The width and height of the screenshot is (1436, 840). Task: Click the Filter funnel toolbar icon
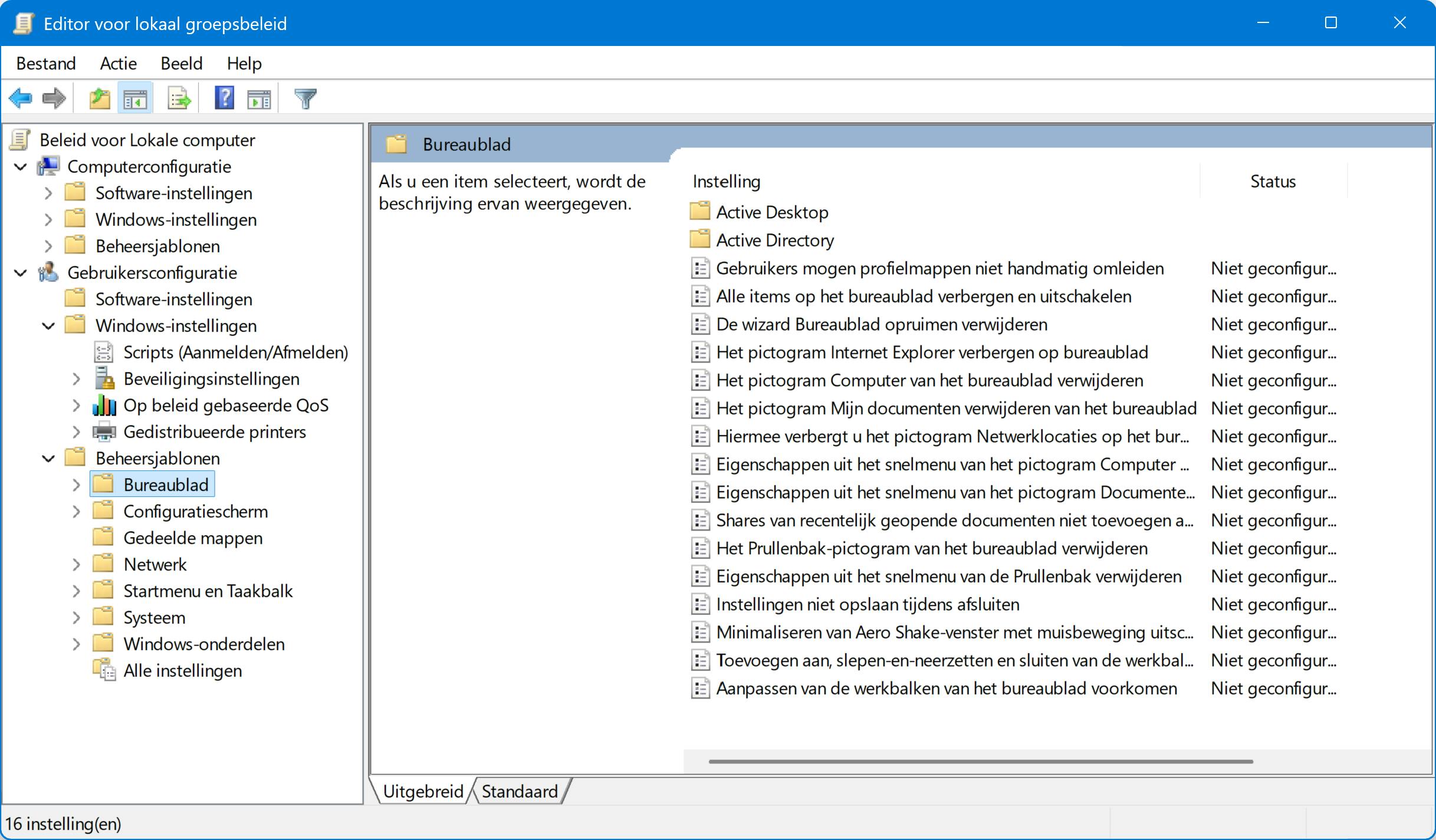(x=305, y=98)
